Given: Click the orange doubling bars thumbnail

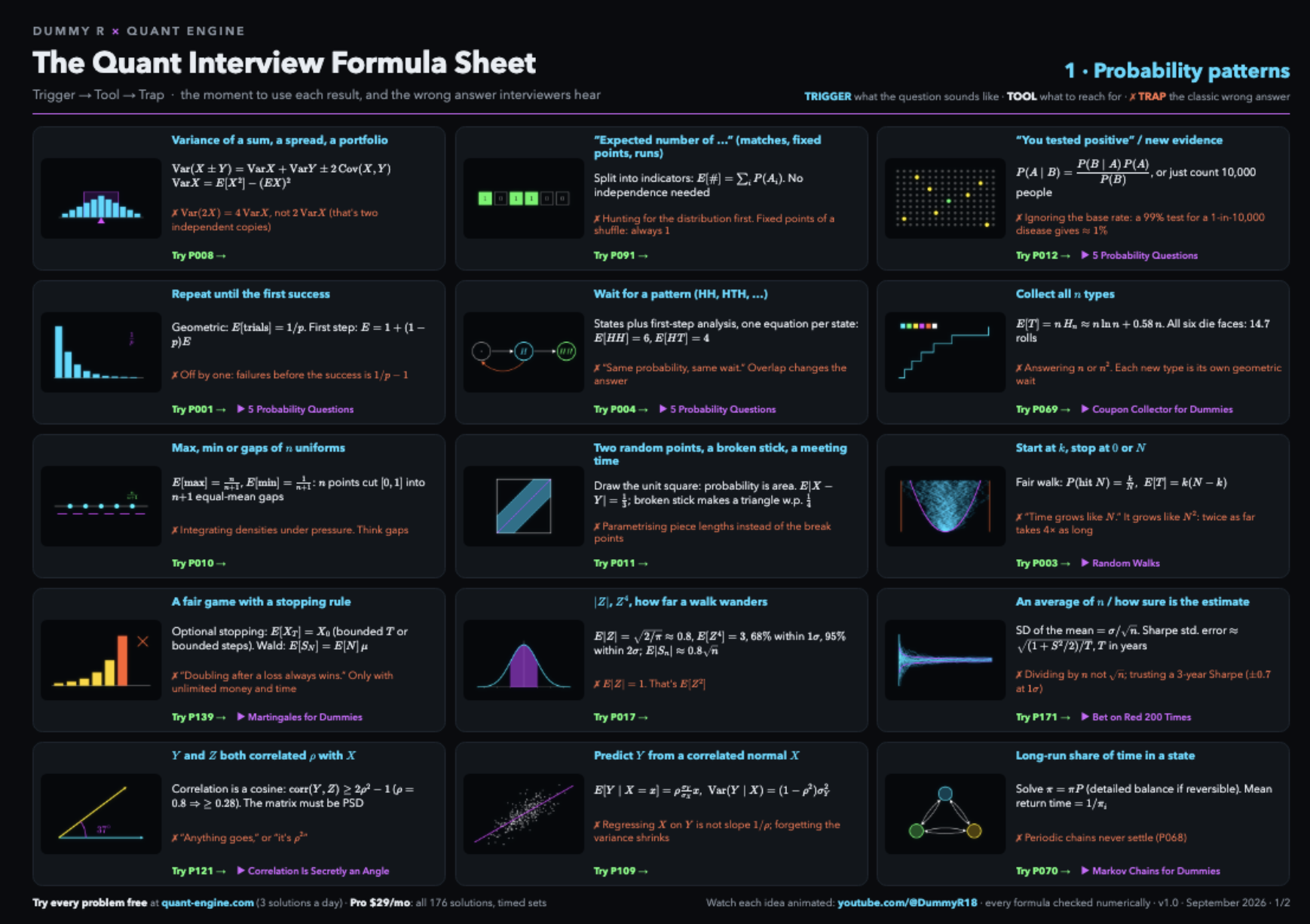Looking at the screenshot, I should point(101,659).
